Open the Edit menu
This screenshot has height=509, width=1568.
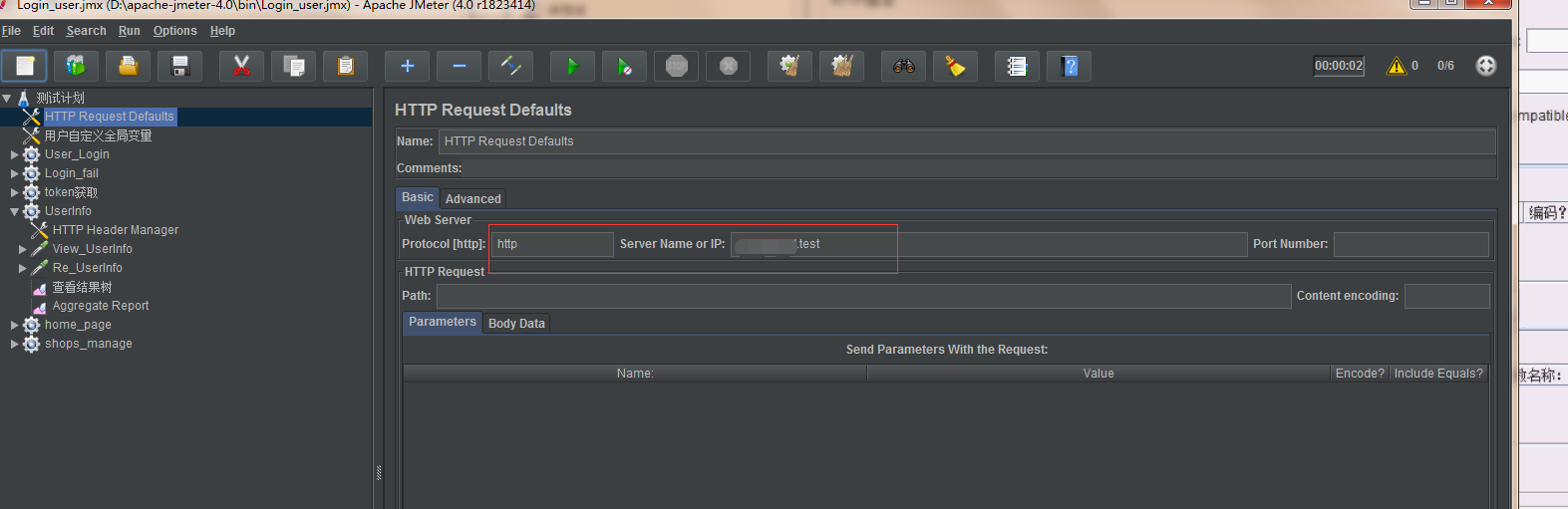pyautogui.click(x=43, y=31)
